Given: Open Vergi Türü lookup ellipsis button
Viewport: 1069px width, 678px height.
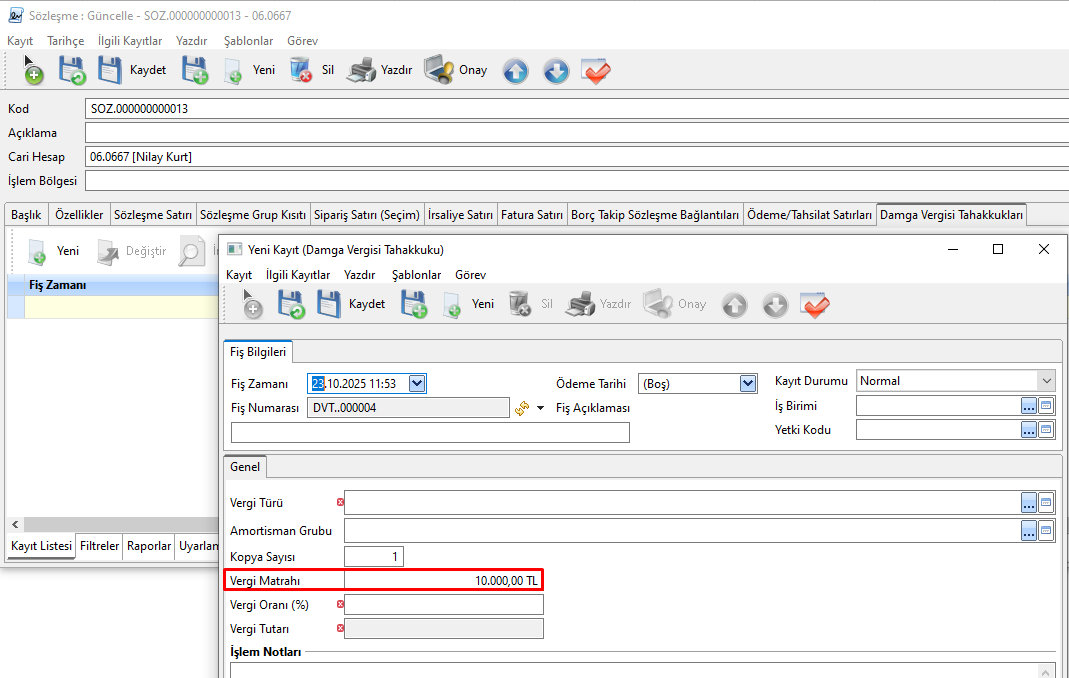Looking at the screenshot, I should [1029, 503].
